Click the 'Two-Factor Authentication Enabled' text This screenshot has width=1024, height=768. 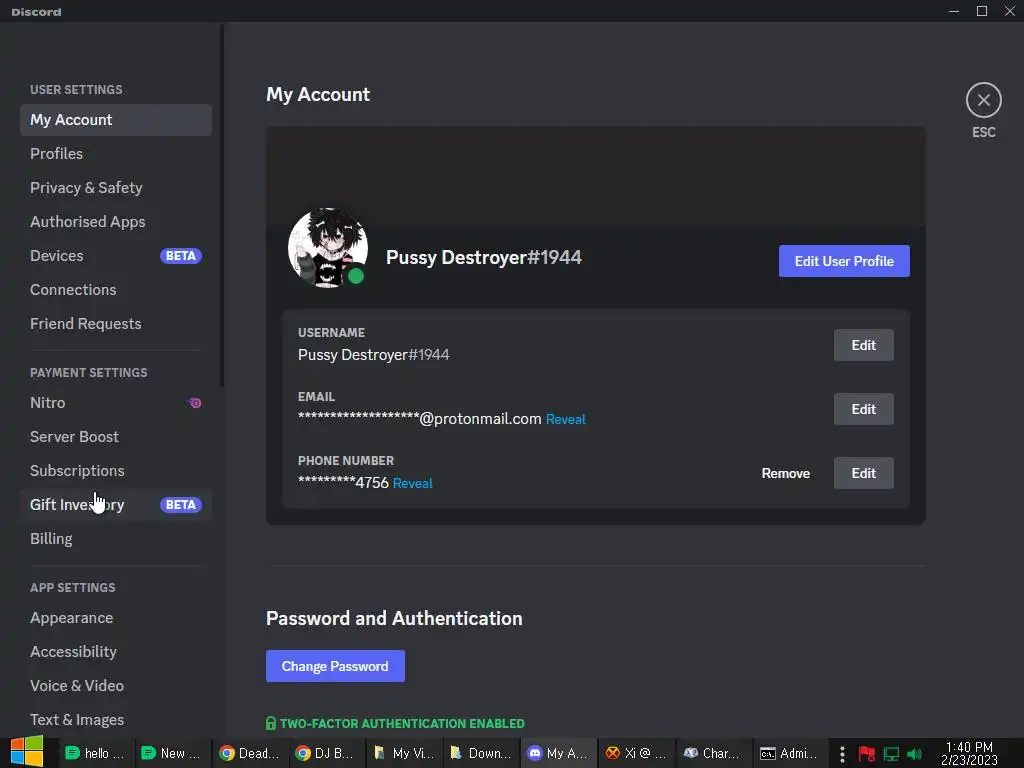click(402, 724)
